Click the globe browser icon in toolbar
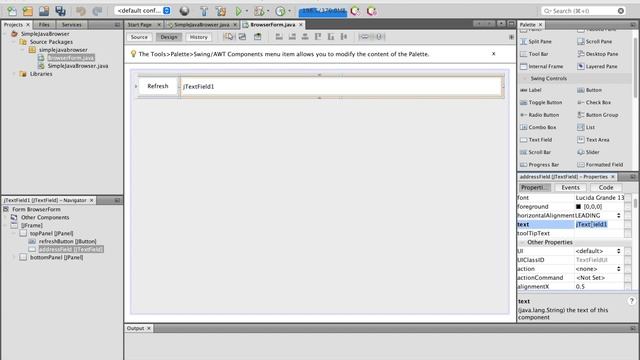The height and width of the screenshot is (360, 640). tap(184, 11)
